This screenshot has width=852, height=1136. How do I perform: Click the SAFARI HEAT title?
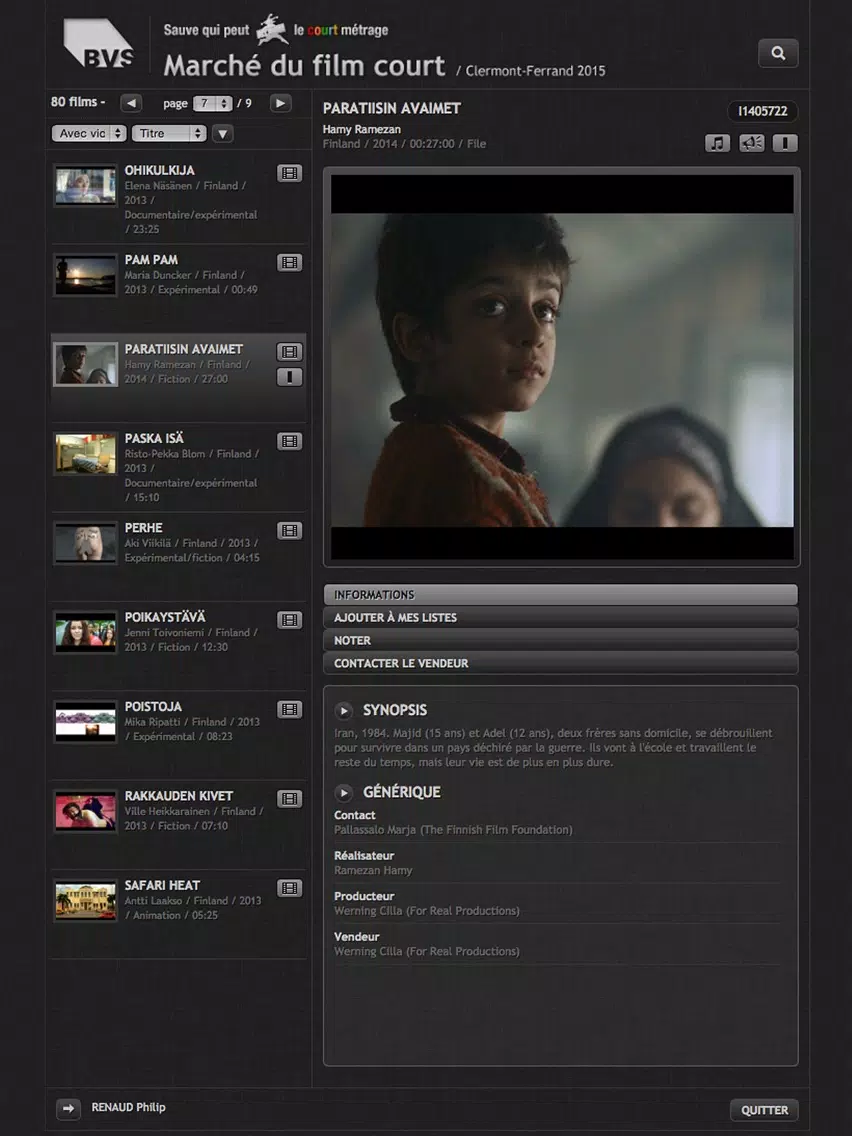(x=162, y=885)
